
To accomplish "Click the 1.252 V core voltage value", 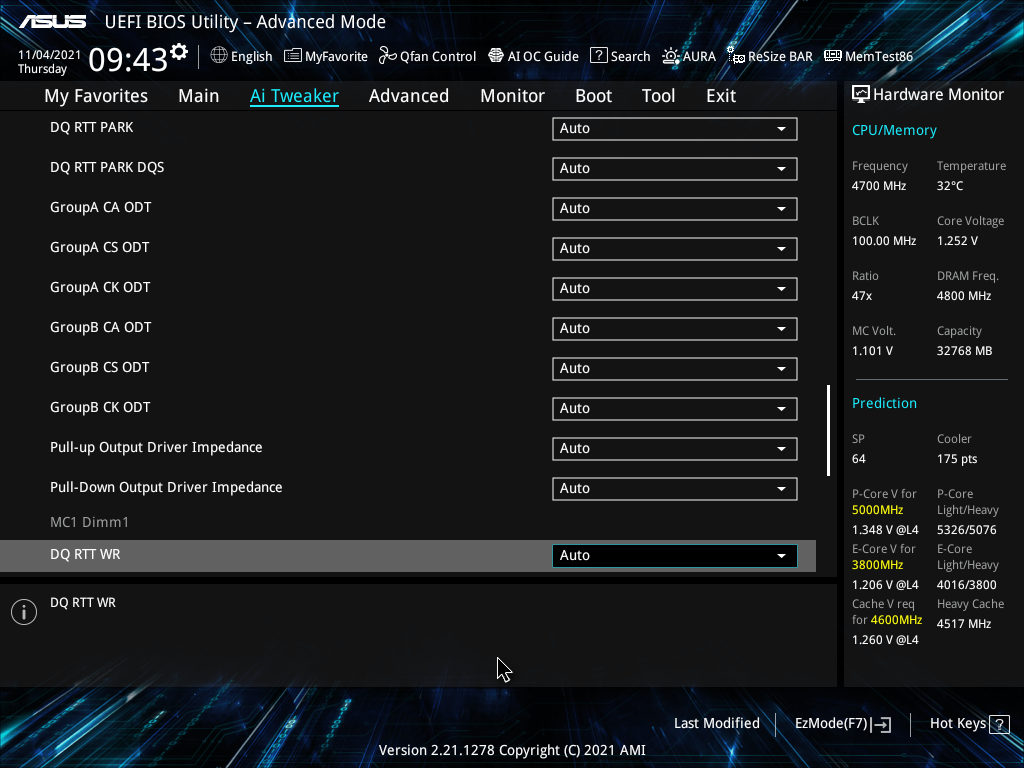I will (x=957, y=241).
